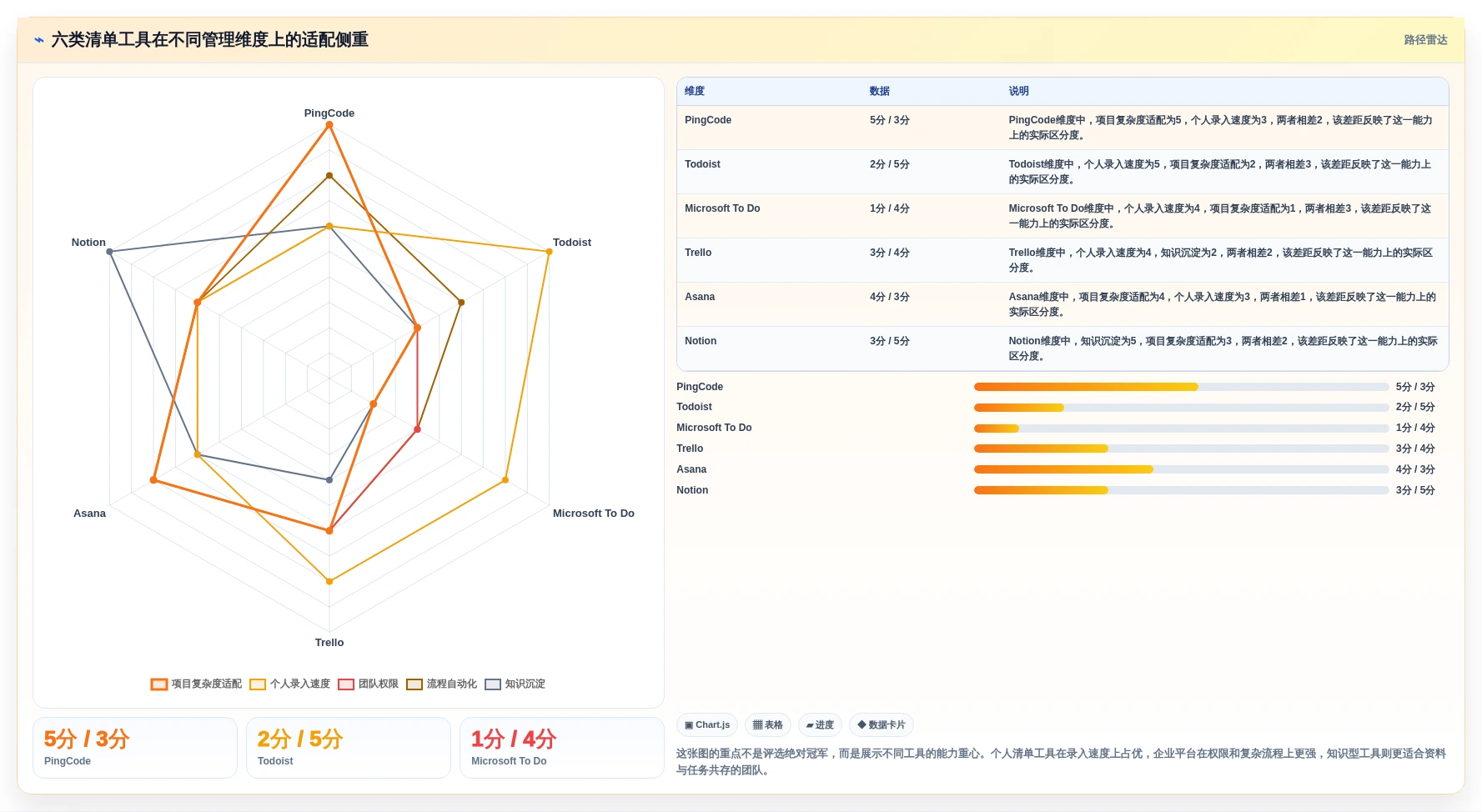
Task: Toggle the 知识沉淀 legend swatch
Action: [493, 684]
